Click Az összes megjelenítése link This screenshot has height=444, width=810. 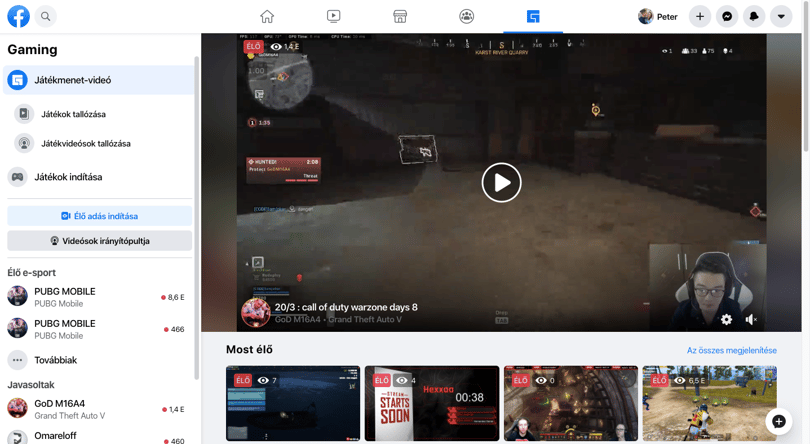pos(731,350)
